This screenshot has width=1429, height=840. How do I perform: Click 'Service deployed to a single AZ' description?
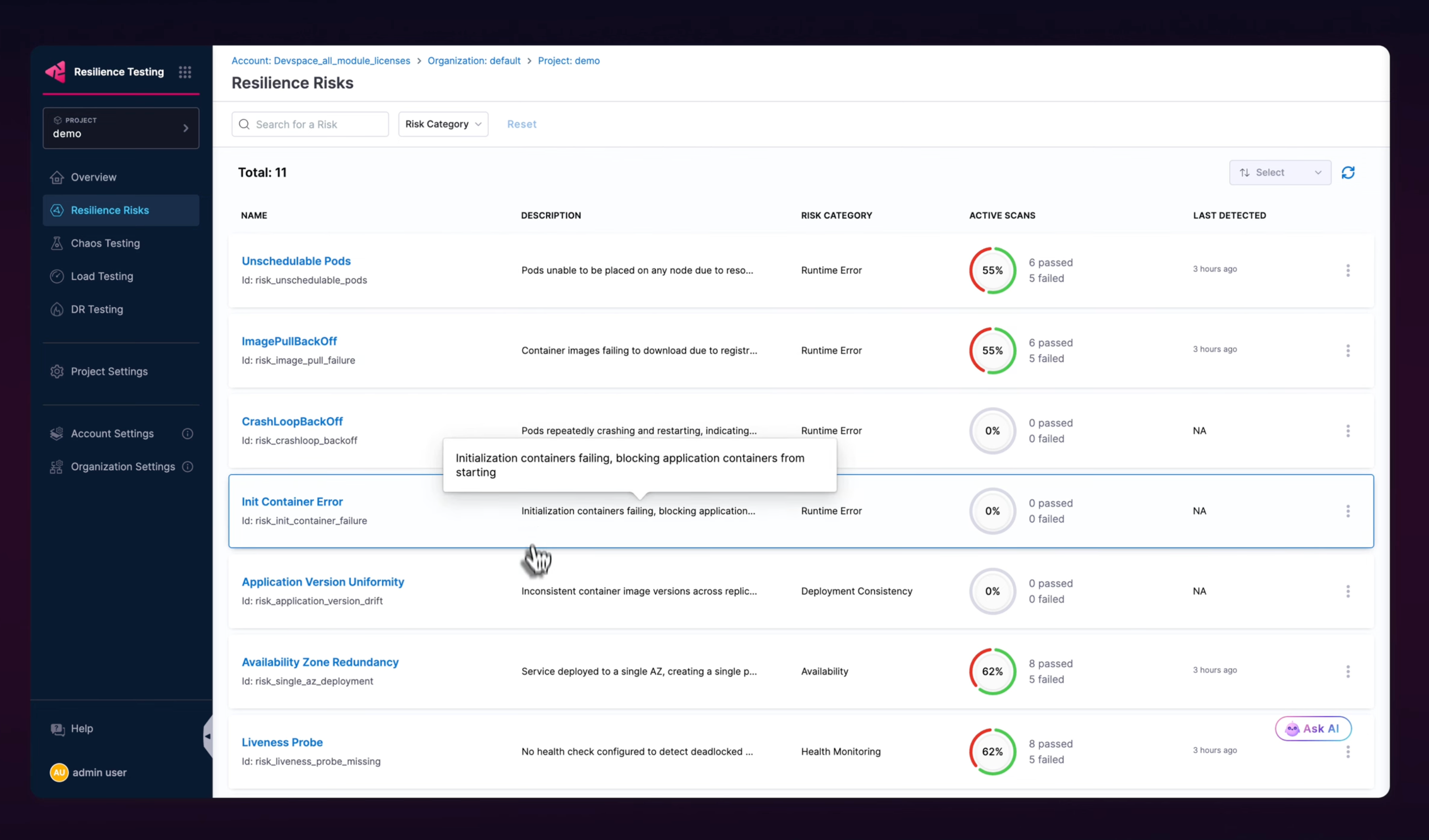point(639,671)
